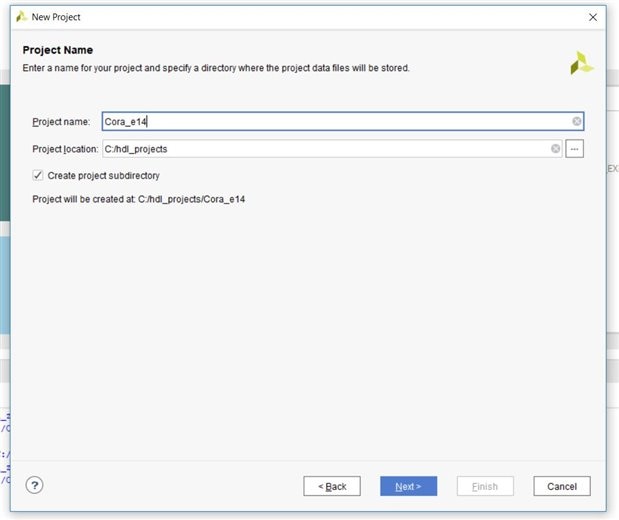Focus the Project name input containing Cora_e14
The height and width of the screenshot is (520, 619).
[x=330, y=122]
